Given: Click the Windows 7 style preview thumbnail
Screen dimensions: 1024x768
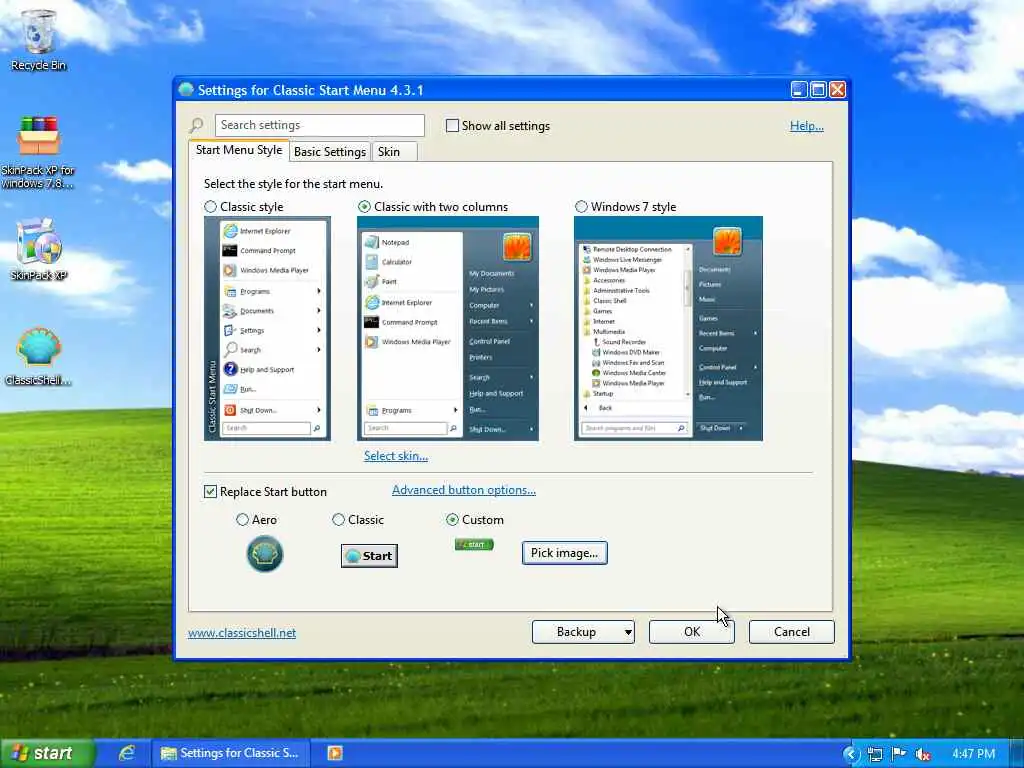Looking at the screenshot, I should [x=668, y=328].
